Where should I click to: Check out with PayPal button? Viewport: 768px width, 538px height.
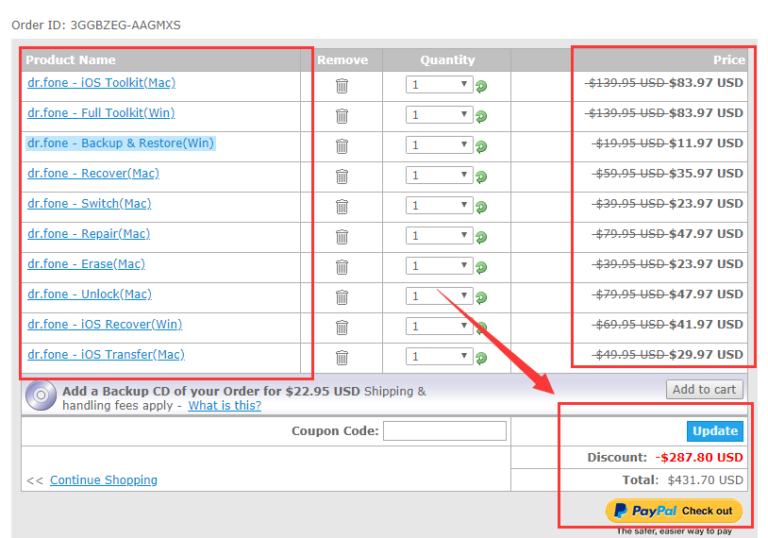point(674,511)
